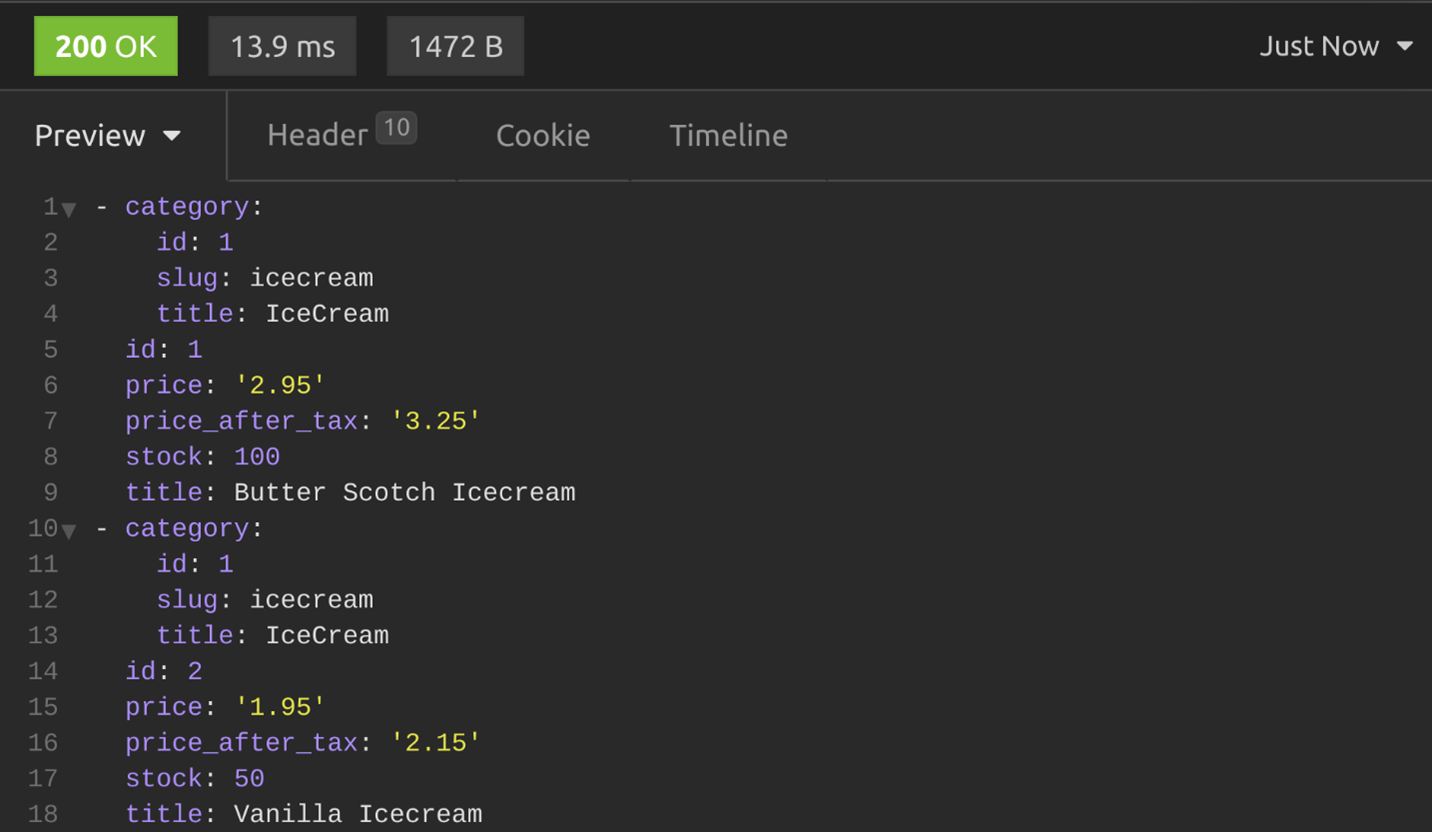Switch to the Cookie tab
Viewport: 1432px width, 832px height.
pos(543,135)
